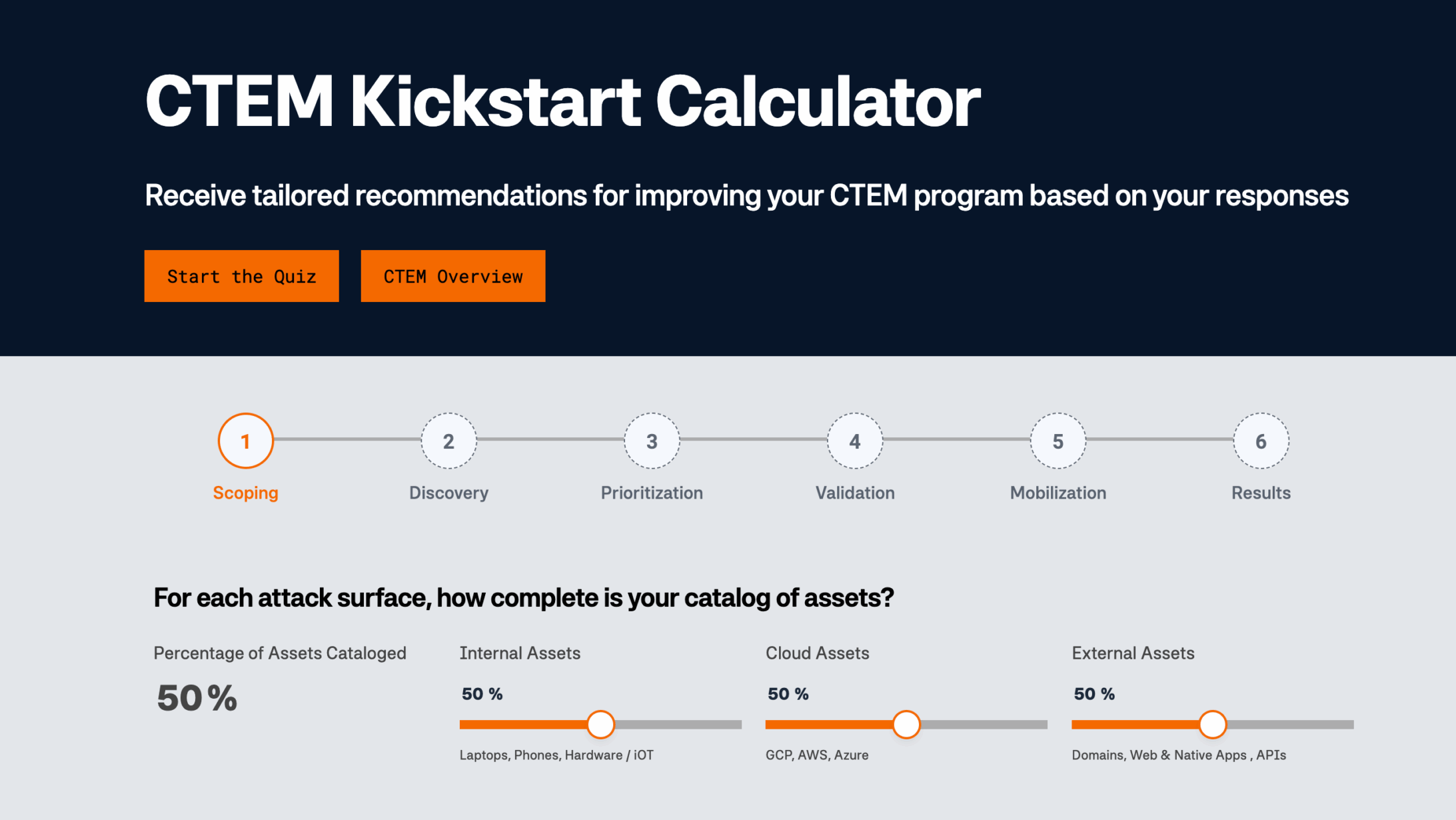This screenshot has width=1456, height=820.
Task: Open step 6 circle icon
Action: point(1261,441)
